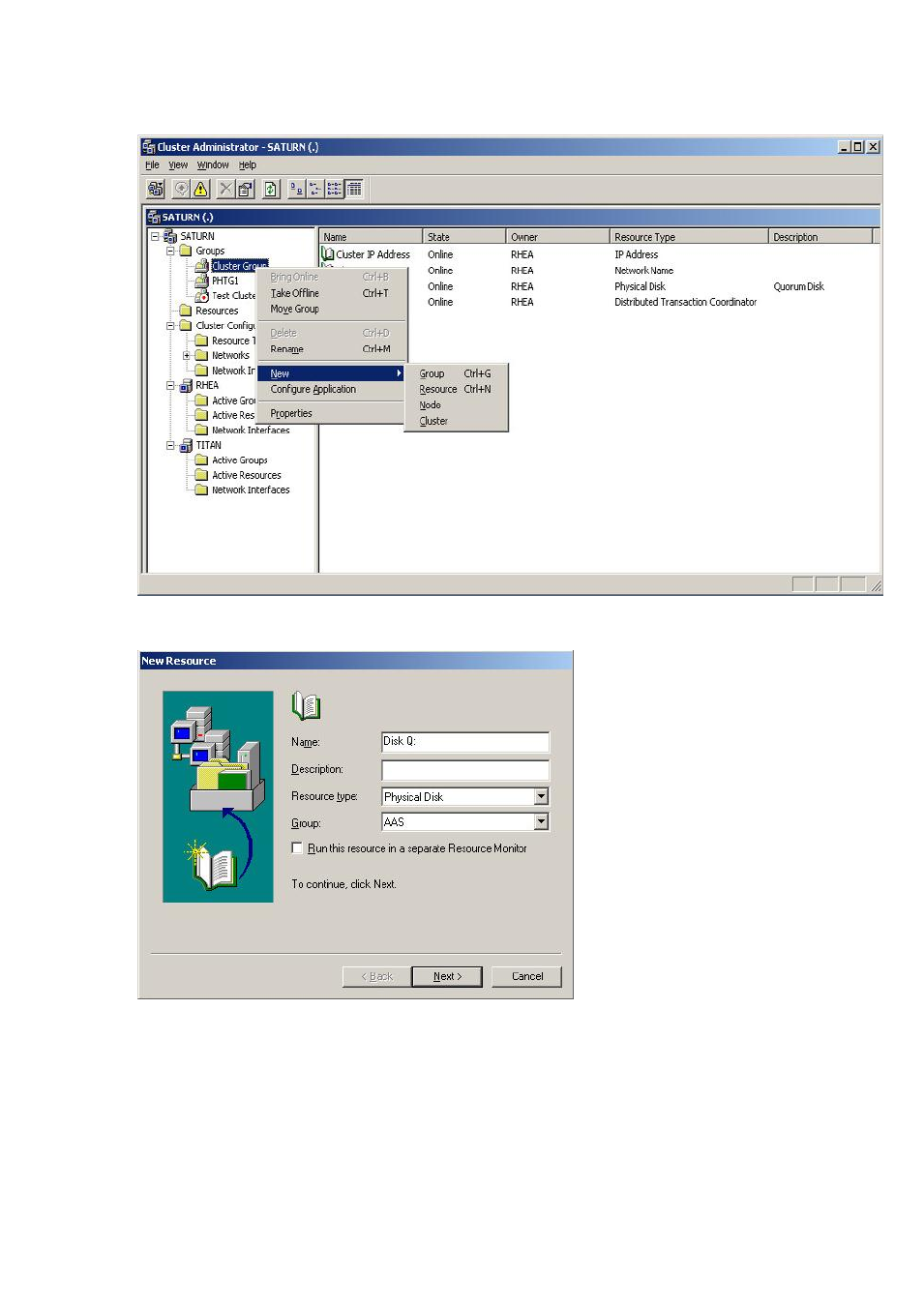Choose Cluster in the New submenu
The width and height of the screenshot is (924, 1306).
pyautogui.click(x=456, y=421)
